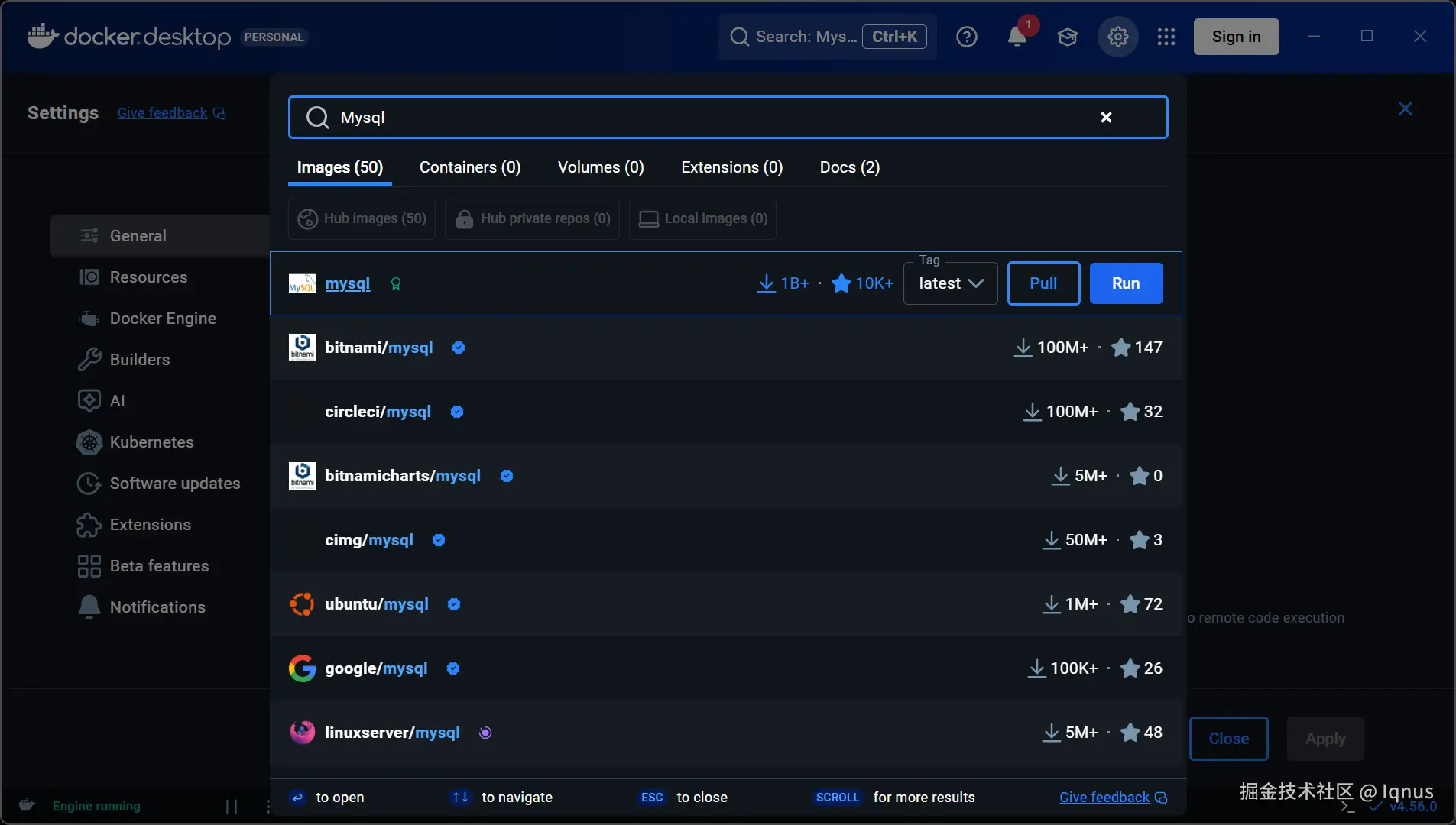The height and width of the screenshot is (825, 1456).
Task: Select the cimg/mysql result
Action: pos(726,540)
